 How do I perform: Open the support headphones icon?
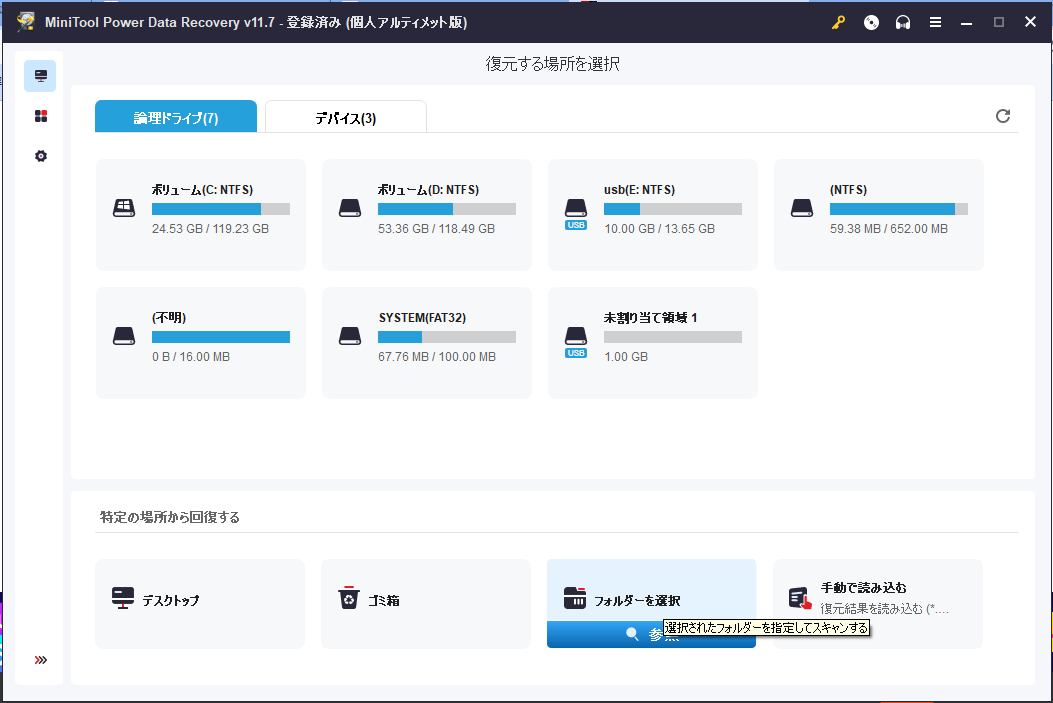903,22
